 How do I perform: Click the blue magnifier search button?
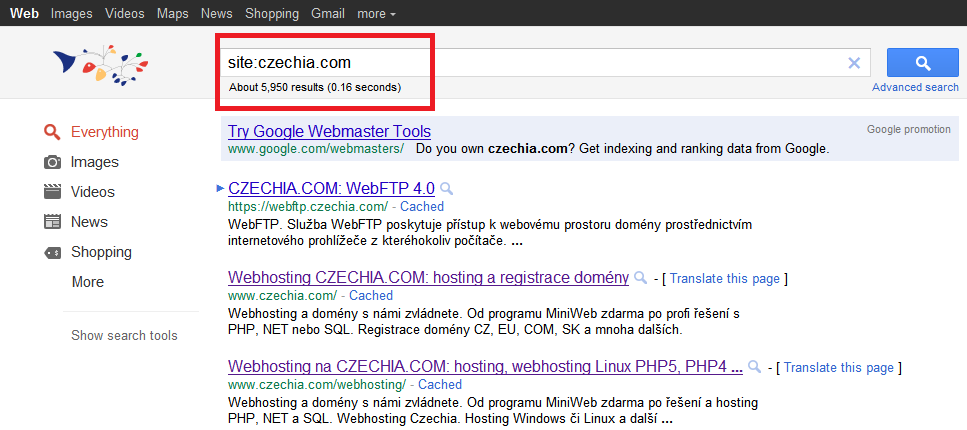923,62
